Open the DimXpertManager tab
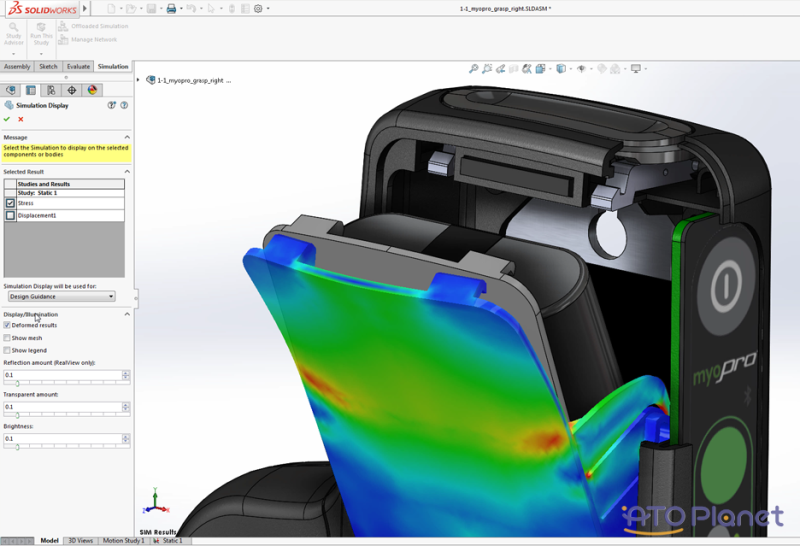The image size is (800, 546). (71, 90)
